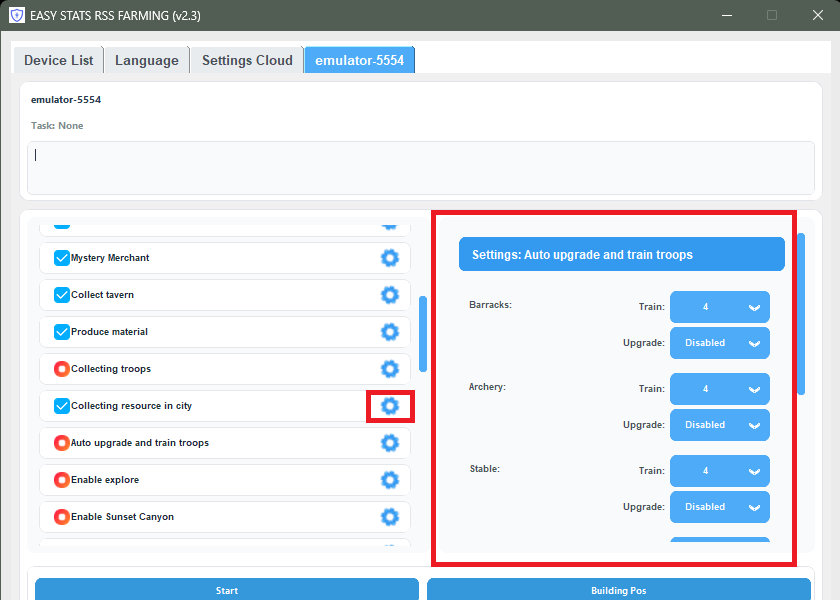This screenshot has width=840, height=600.
Task: Minimize the application window
Action: coord(726,15)
